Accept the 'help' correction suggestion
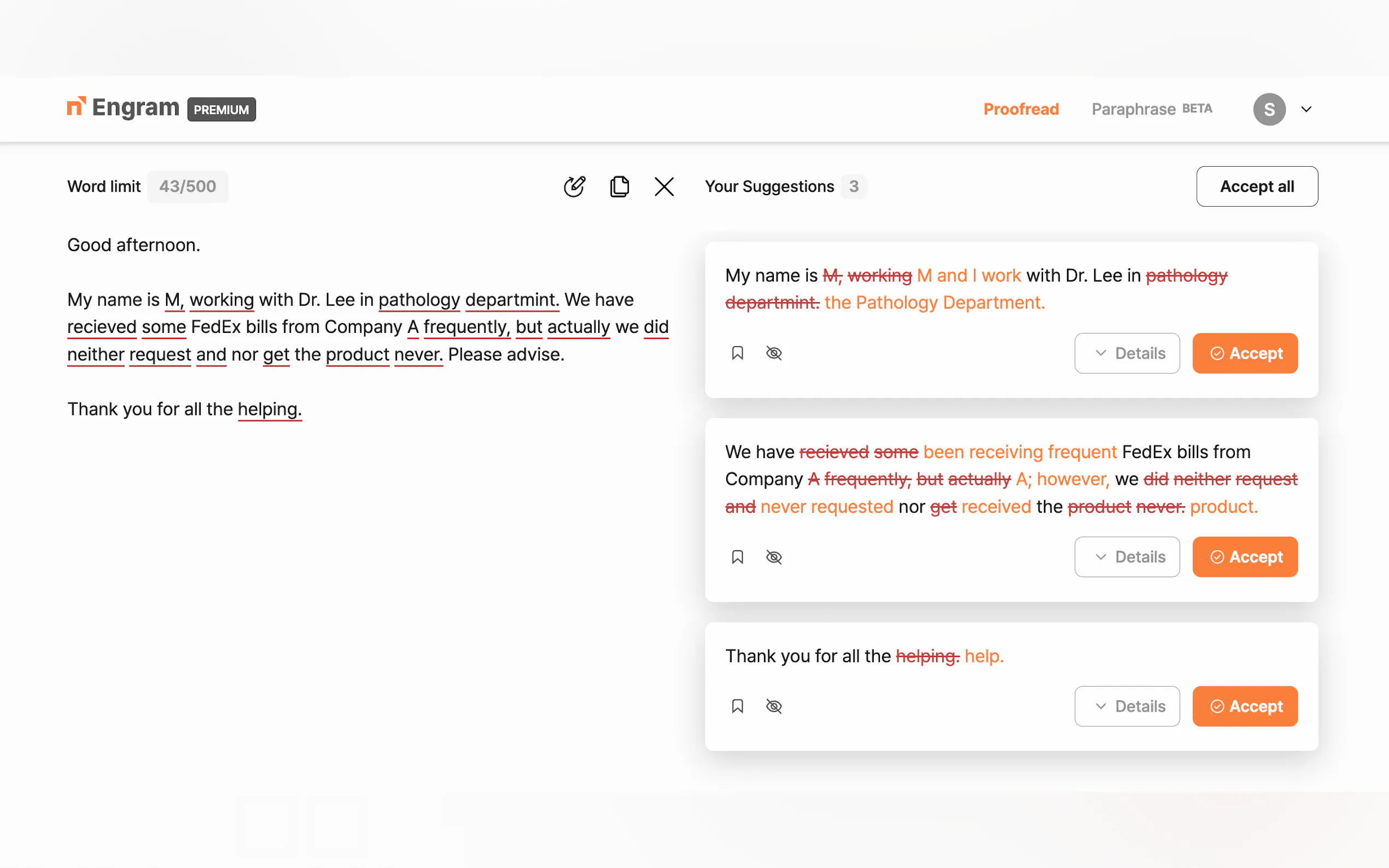The image size is (1389, 868). click(1244, 706)
